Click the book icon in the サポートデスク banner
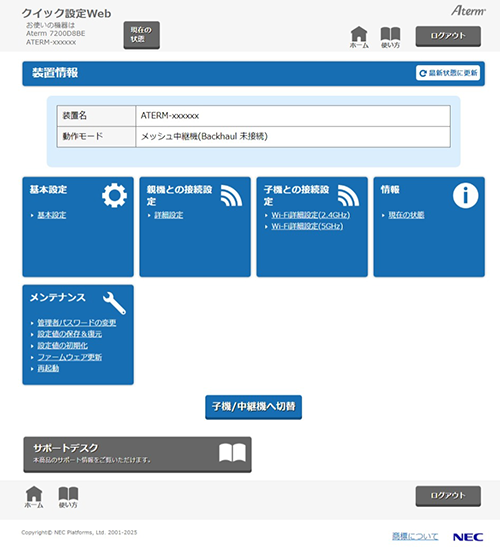This screenshot has width=500, height=549. (x=232, y=453)
